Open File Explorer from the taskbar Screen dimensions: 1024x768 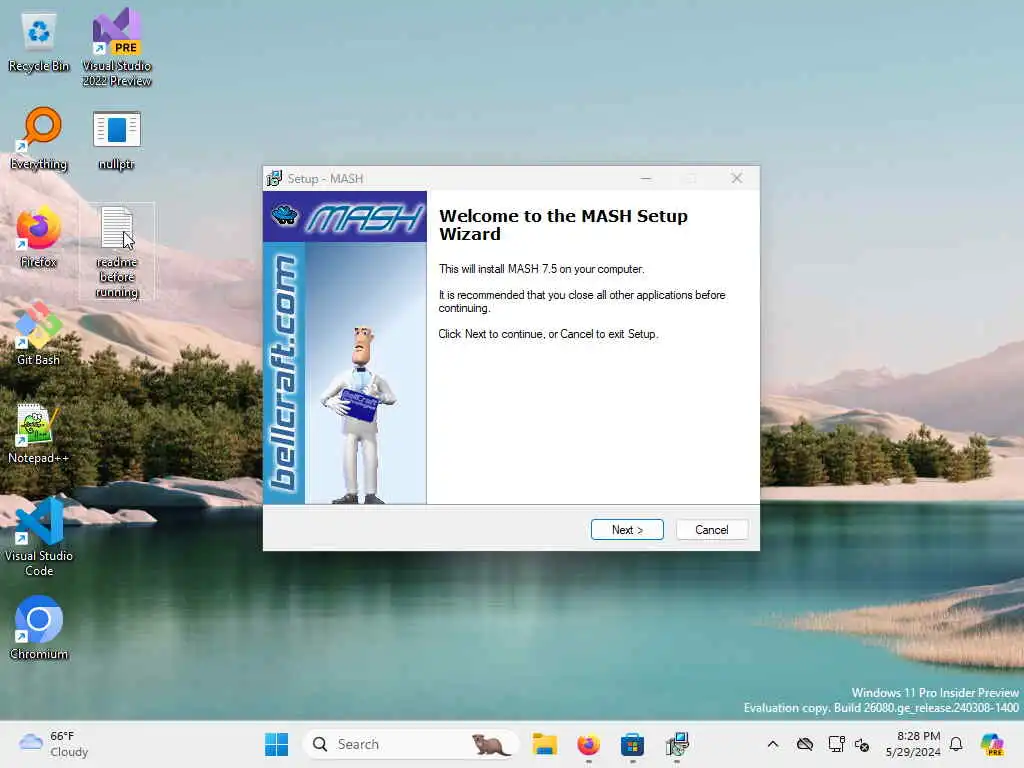pyautogui.click(x=544, y=744)
